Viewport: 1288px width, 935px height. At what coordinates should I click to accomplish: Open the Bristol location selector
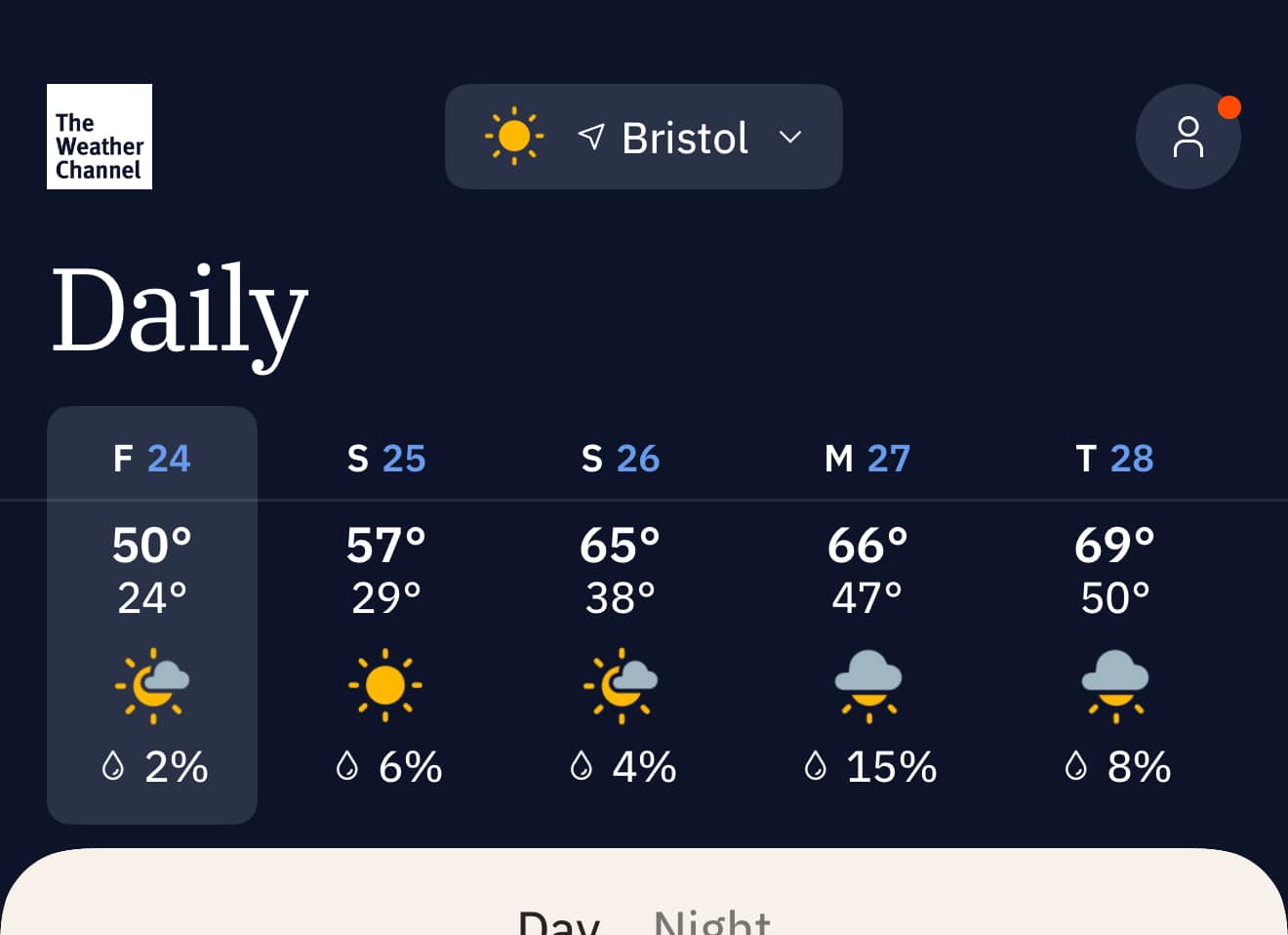pos(644,137)
